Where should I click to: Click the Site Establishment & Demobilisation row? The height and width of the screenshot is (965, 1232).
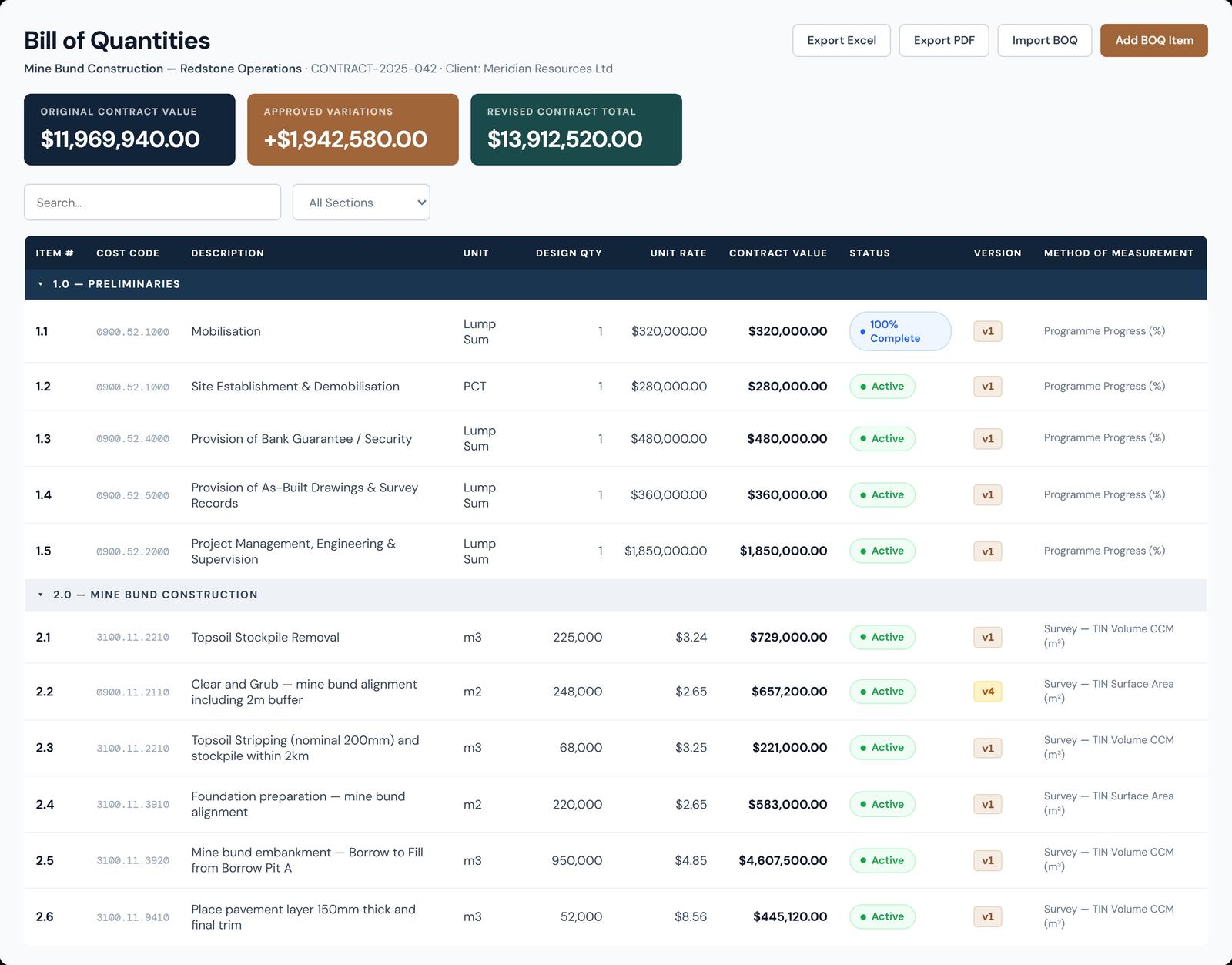point(616,387)
